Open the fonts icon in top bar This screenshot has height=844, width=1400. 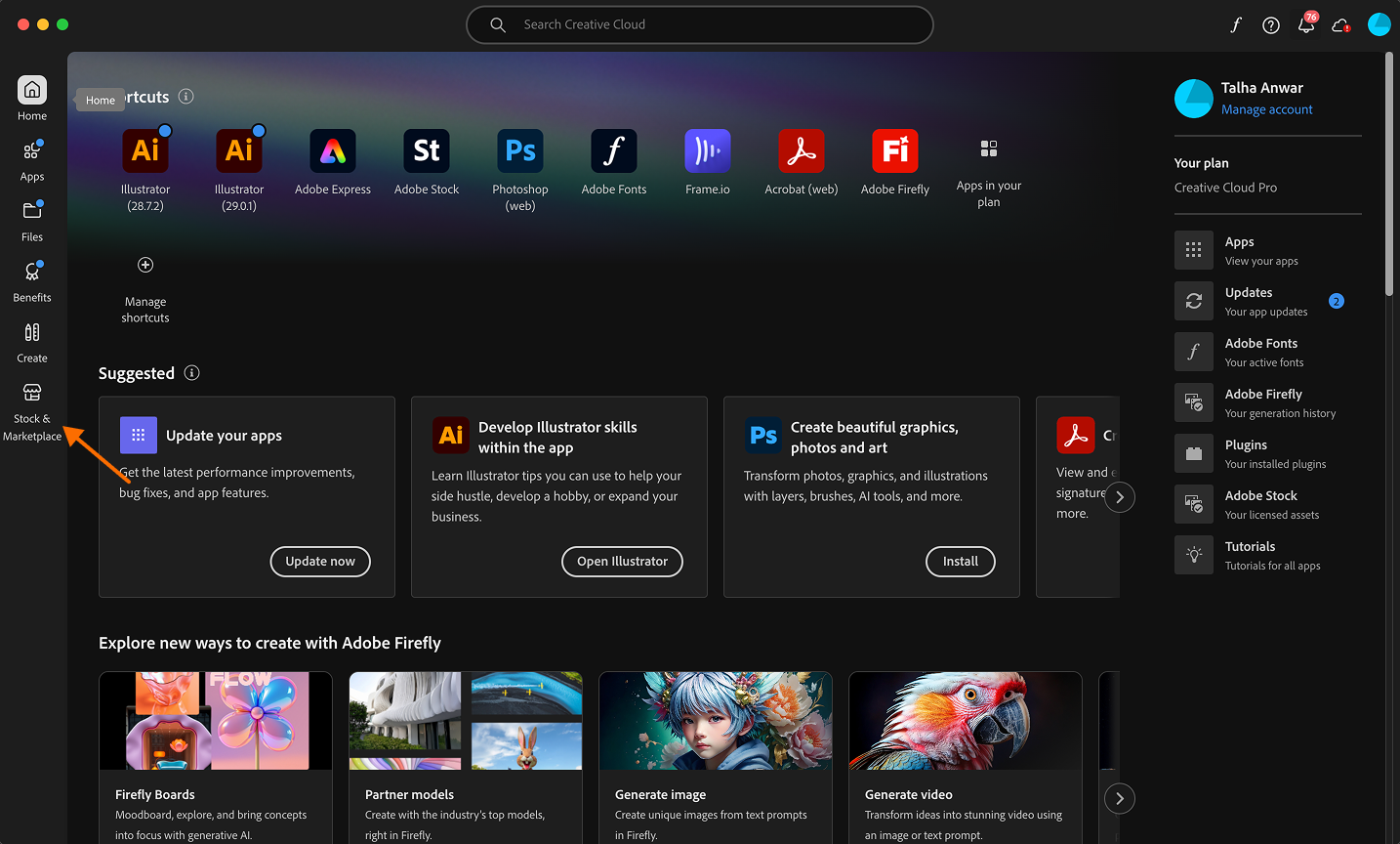[x=1236, y=25]
